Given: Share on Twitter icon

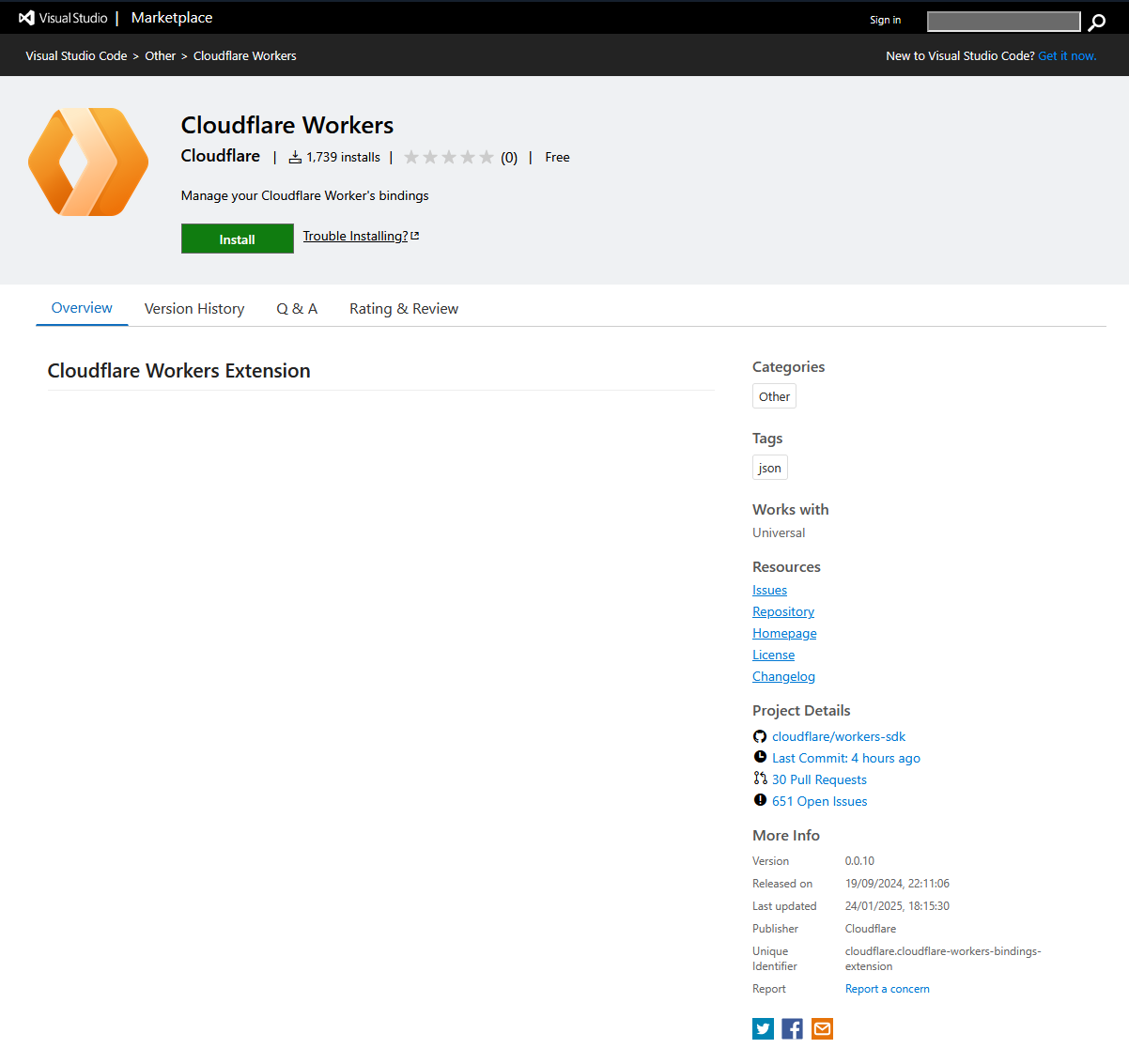Looking at the screenshot, I should click(x=763, y=1028).
